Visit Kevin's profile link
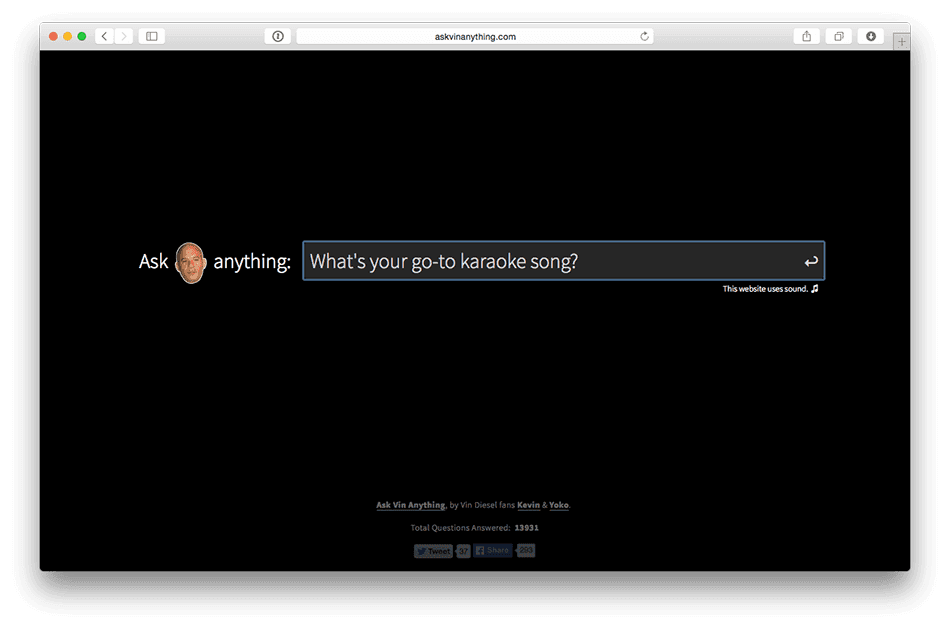 click(x=528, y=505)
